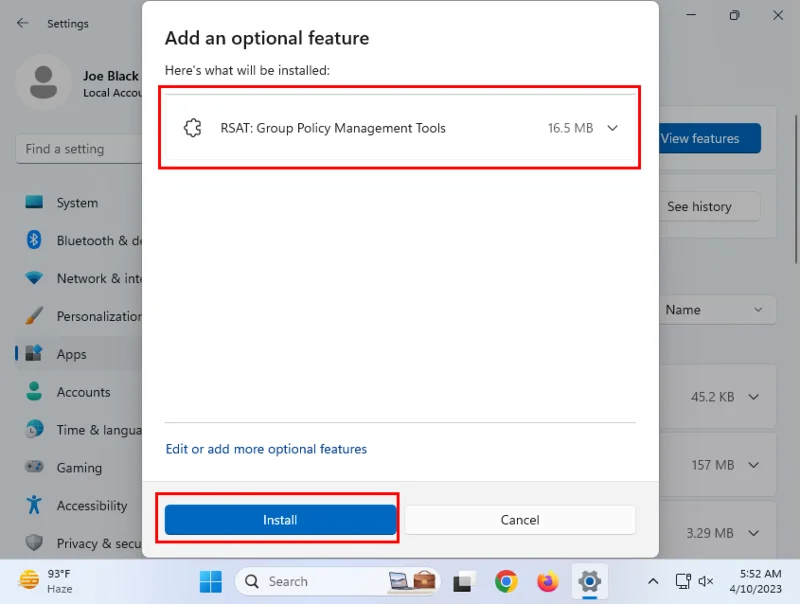Open Personalization category
This screenshot has width=800, height=604.
coord(79,316)
